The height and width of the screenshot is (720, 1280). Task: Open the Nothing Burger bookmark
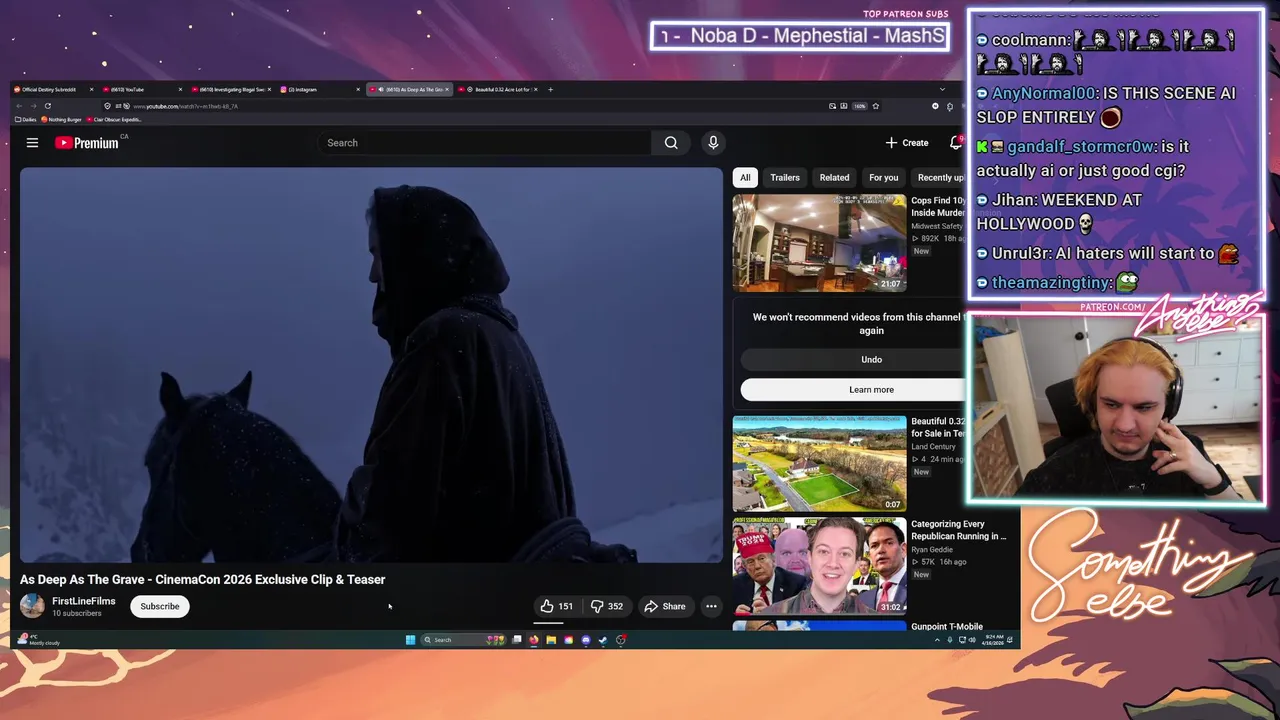[x=62, y=119]
